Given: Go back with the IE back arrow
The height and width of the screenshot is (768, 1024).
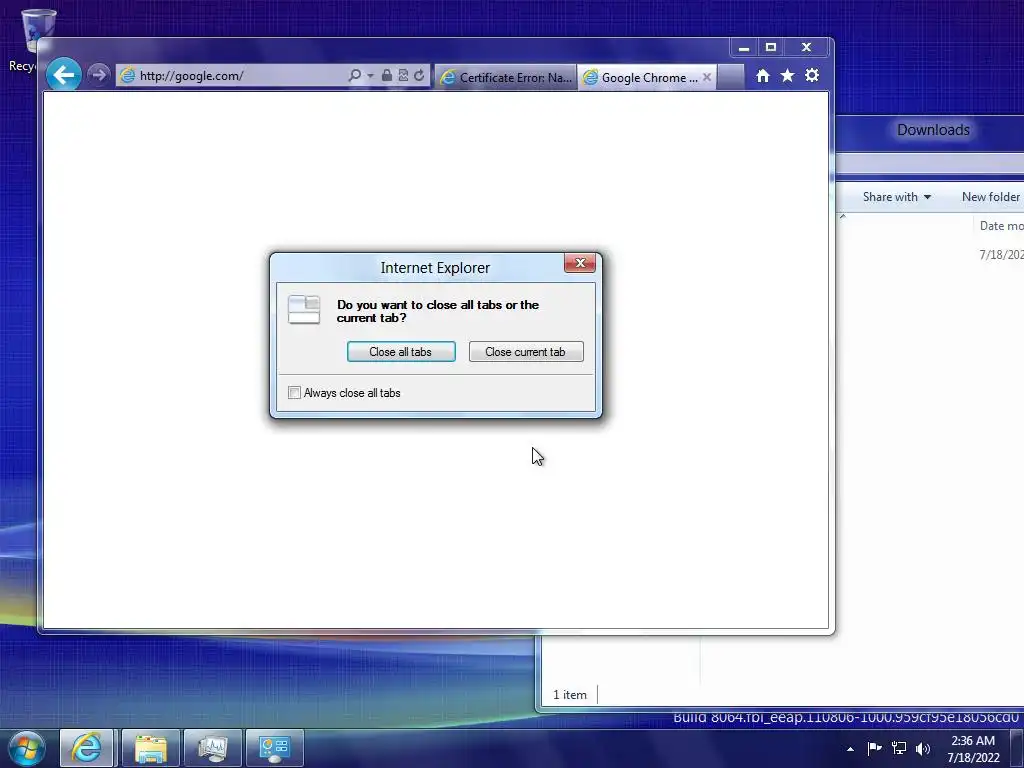Looking at the screenshot, I should (x=63, y=75).
